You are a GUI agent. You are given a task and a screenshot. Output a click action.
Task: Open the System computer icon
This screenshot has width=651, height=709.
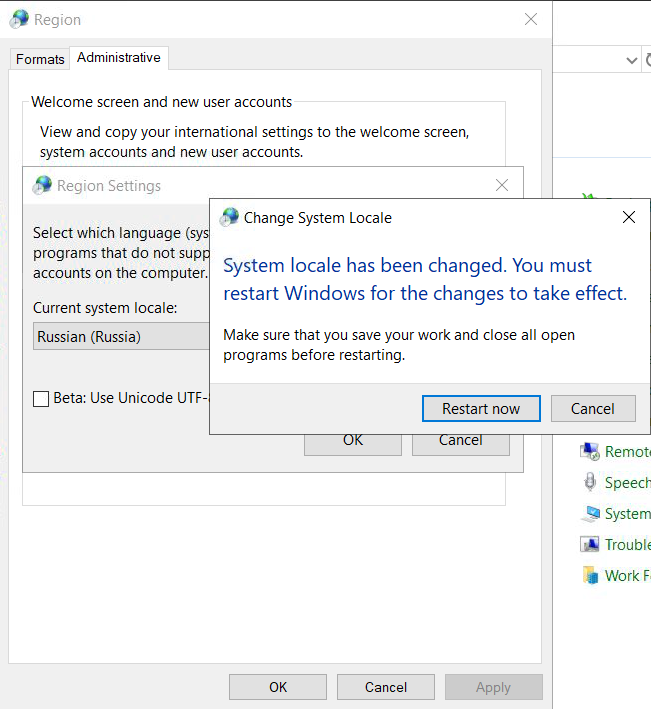(590, 514)
